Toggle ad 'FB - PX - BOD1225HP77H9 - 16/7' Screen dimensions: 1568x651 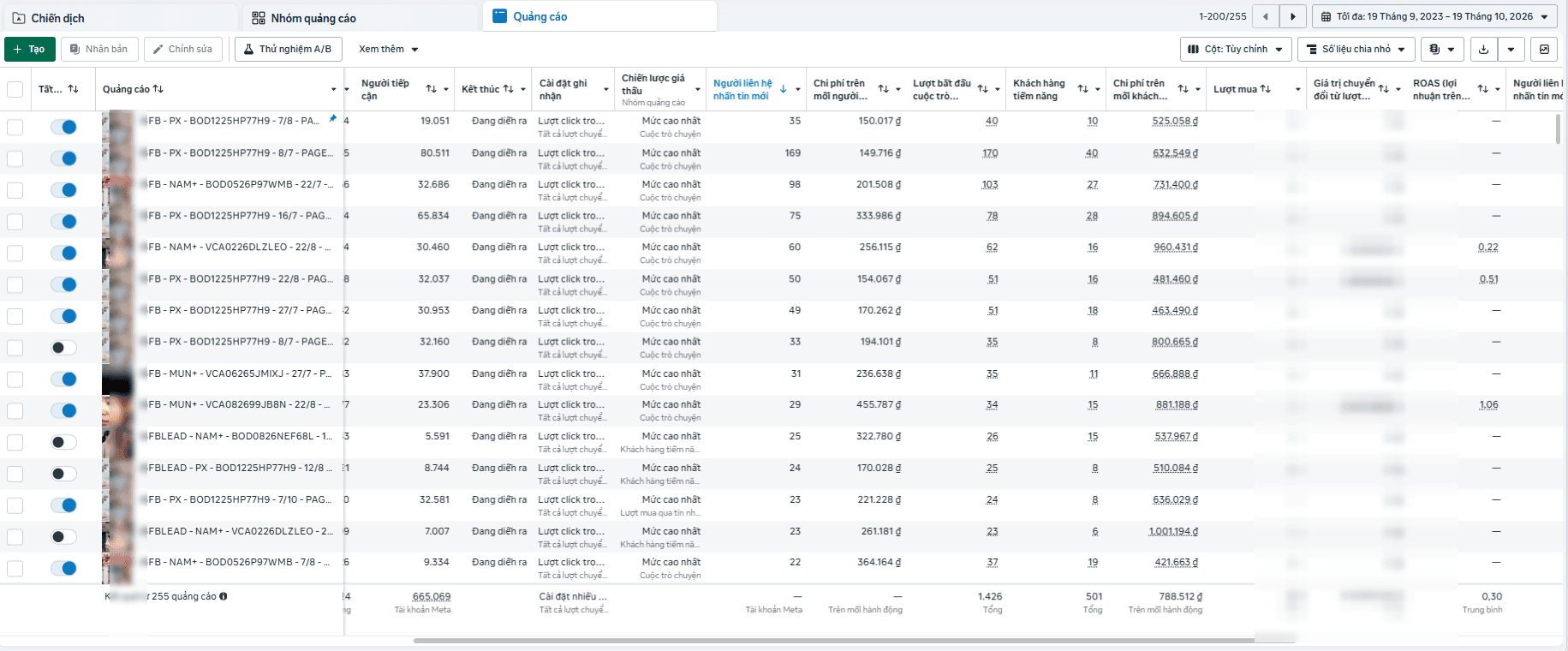63,222
